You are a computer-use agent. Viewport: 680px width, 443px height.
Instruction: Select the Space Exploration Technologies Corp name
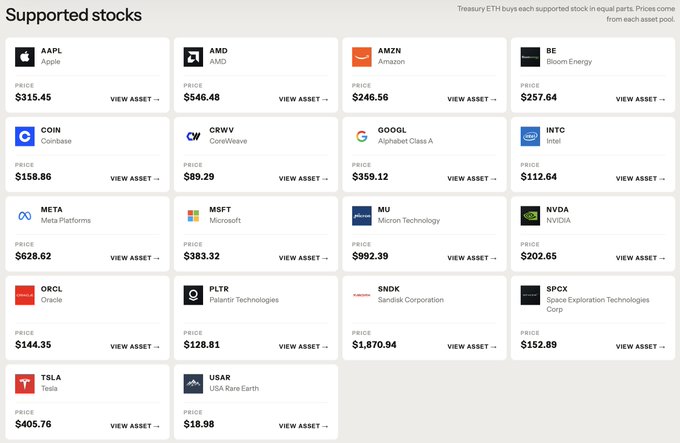click(598, 304)
